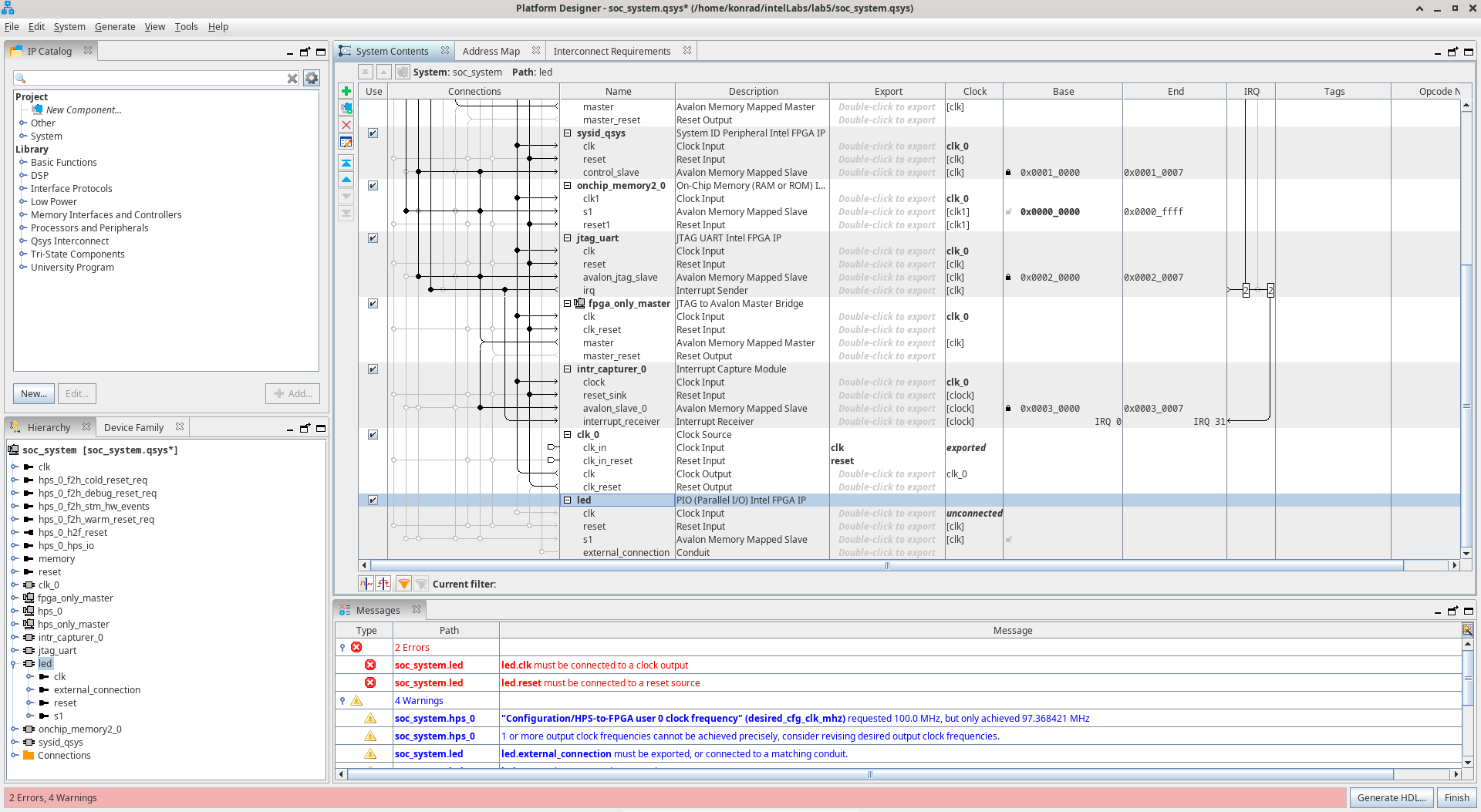The width and height of the screenshot is (1481, 812).
Task: Detach the System Contents panel with undock icon
Action: [1452, 52]
